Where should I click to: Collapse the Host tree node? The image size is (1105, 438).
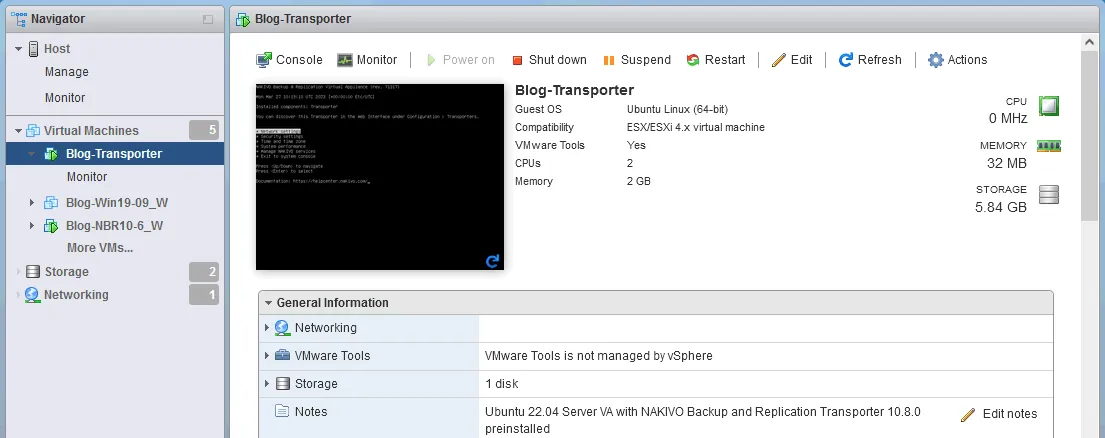[18, 49]
